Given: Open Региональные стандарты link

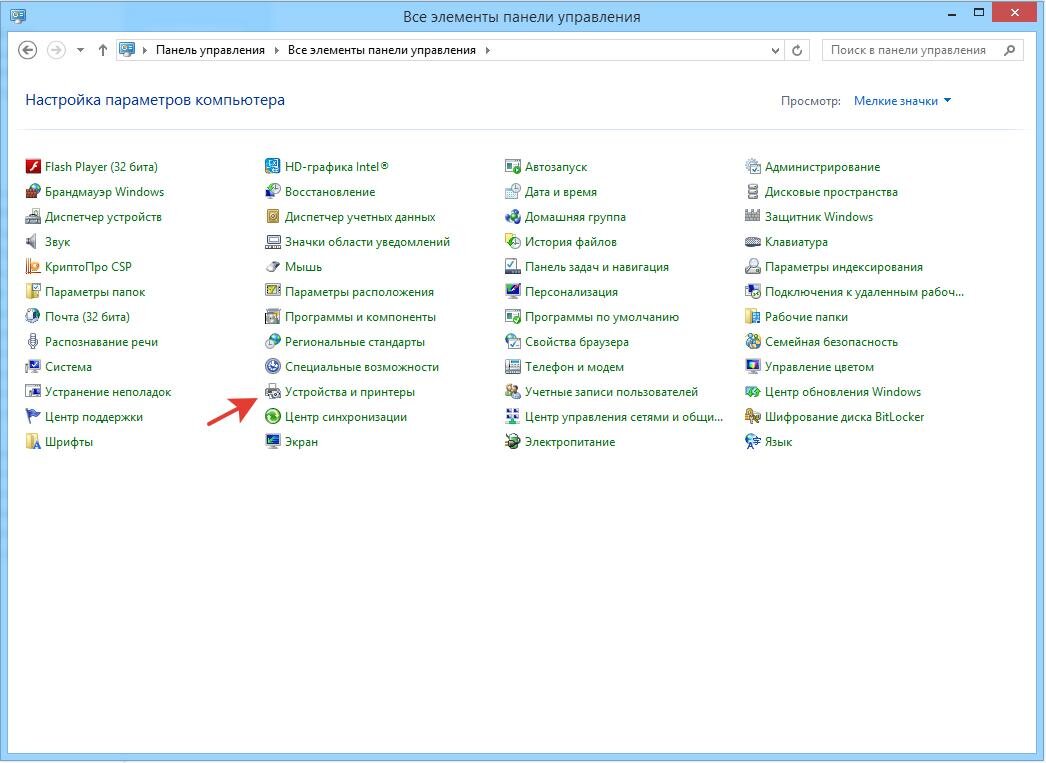Looking at the screenshot, I should [355, 341].
